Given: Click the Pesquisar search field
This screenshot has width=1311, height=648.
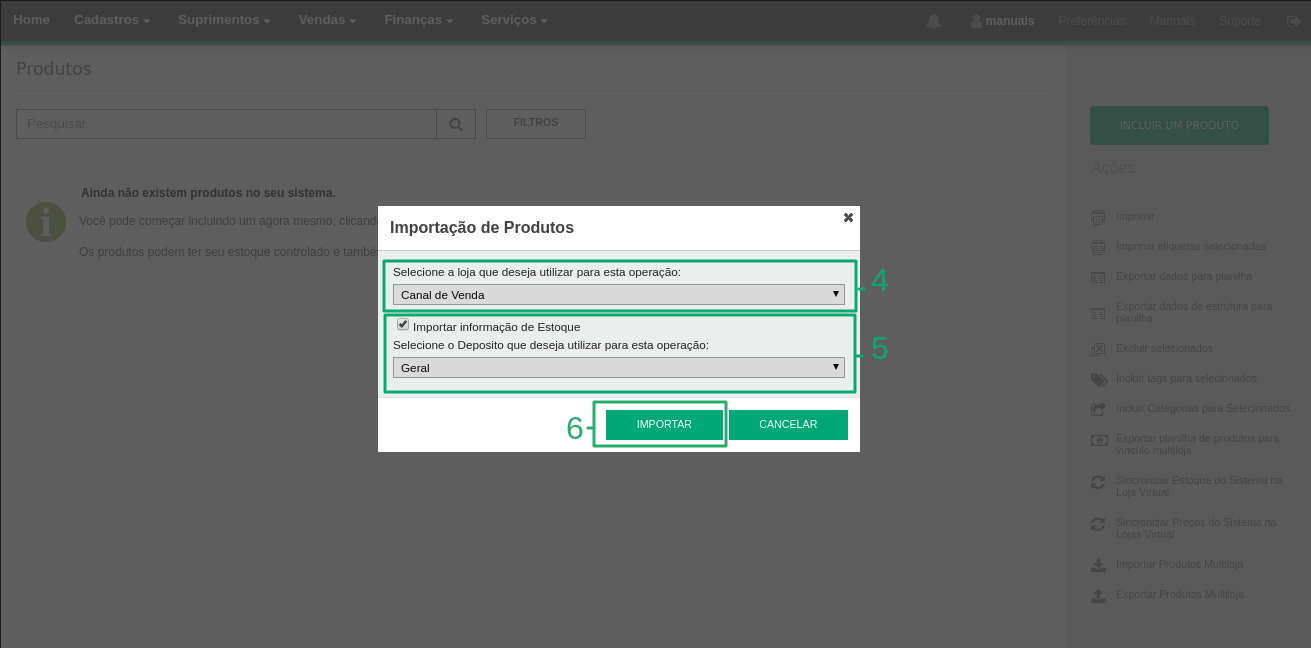Looking at the screenshot, I should click(x=226, y=124).
